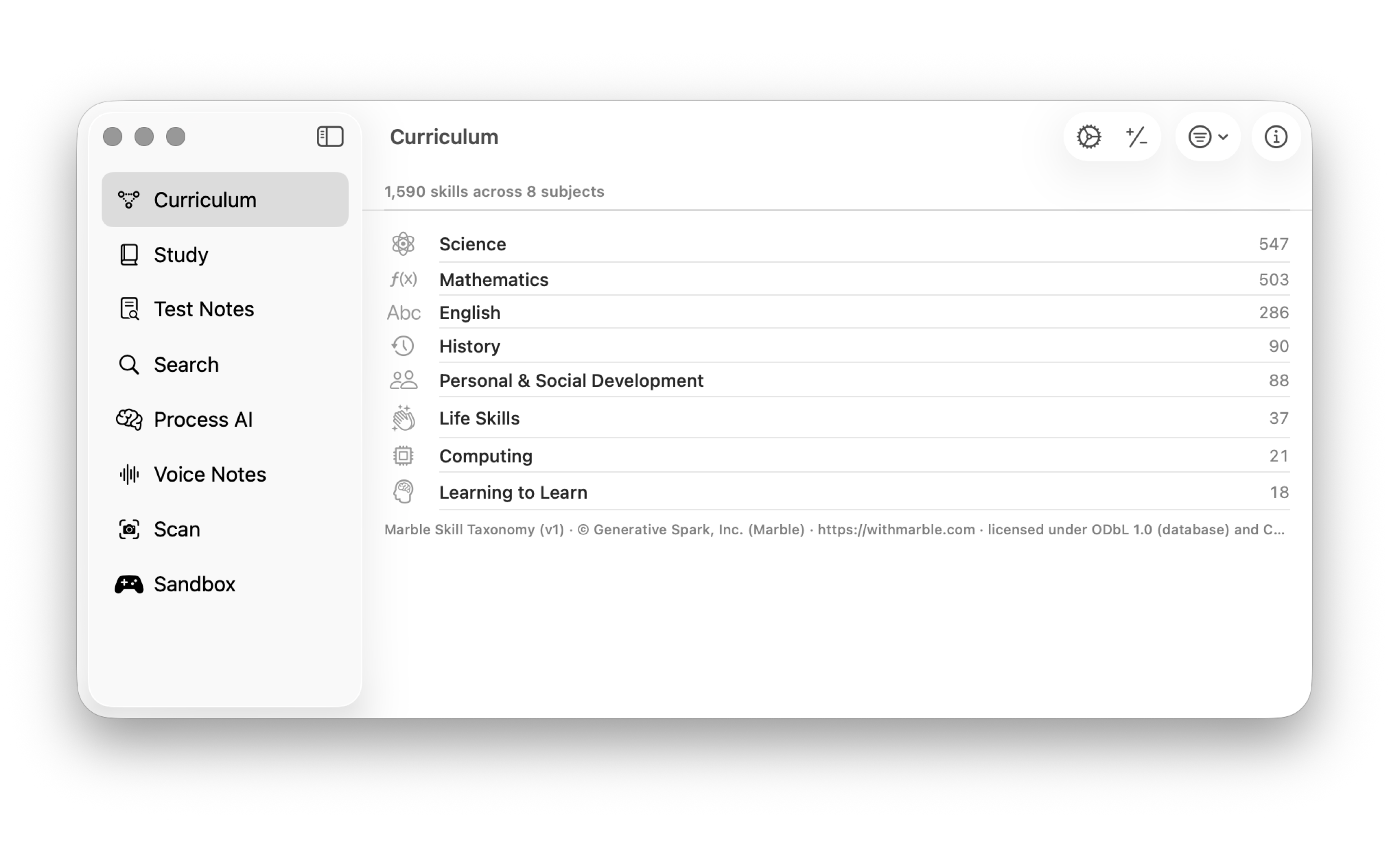This screenshot has height=868, width=1389.
Task: Click the 1,590 skills across 8 subjects text
Action: point(494,191)
